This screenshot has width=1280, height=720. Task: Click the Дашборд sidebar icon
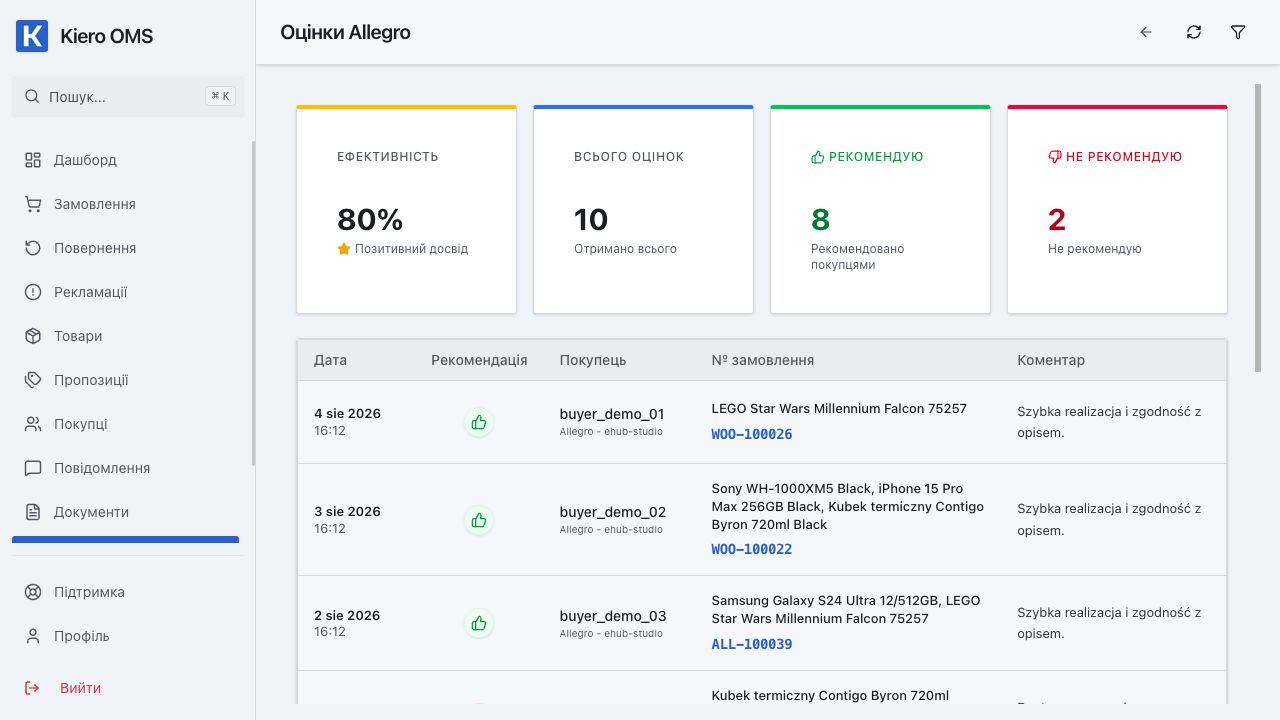[x=33, y=160]
